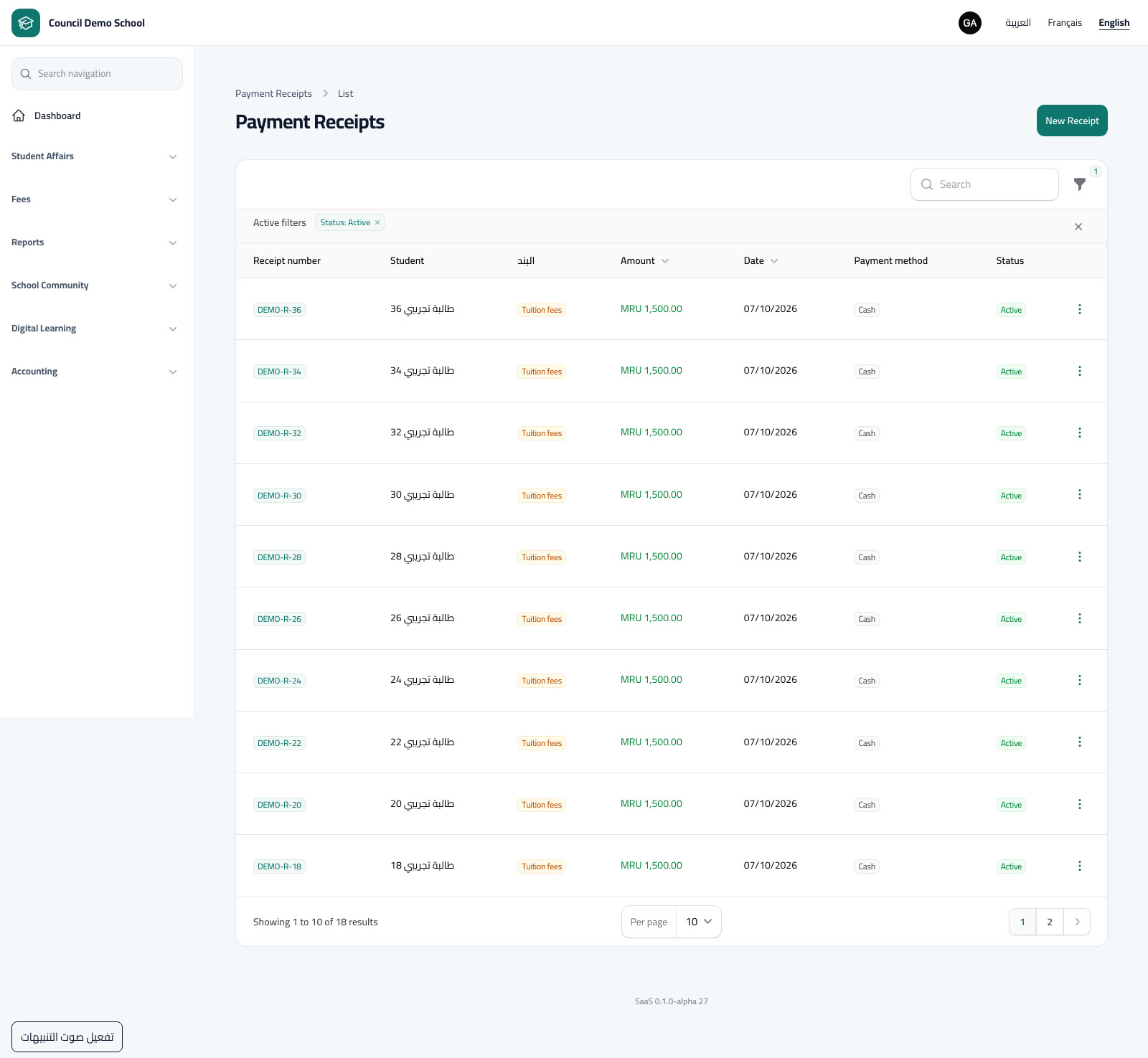Open receipt DEMO-R-36 link
1148x1058 pixels.
279,310
